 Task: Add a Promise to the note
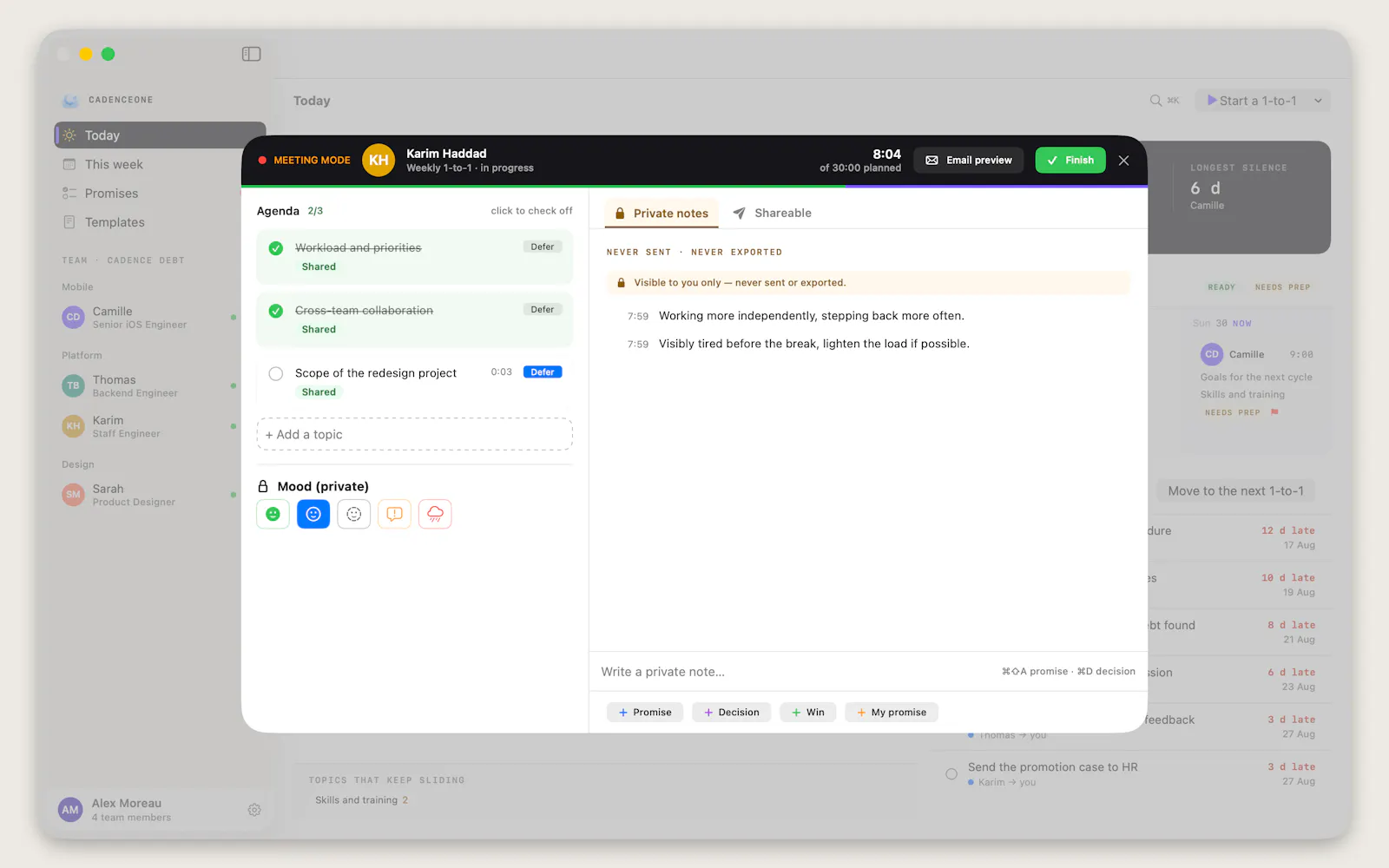coord(645,713)
